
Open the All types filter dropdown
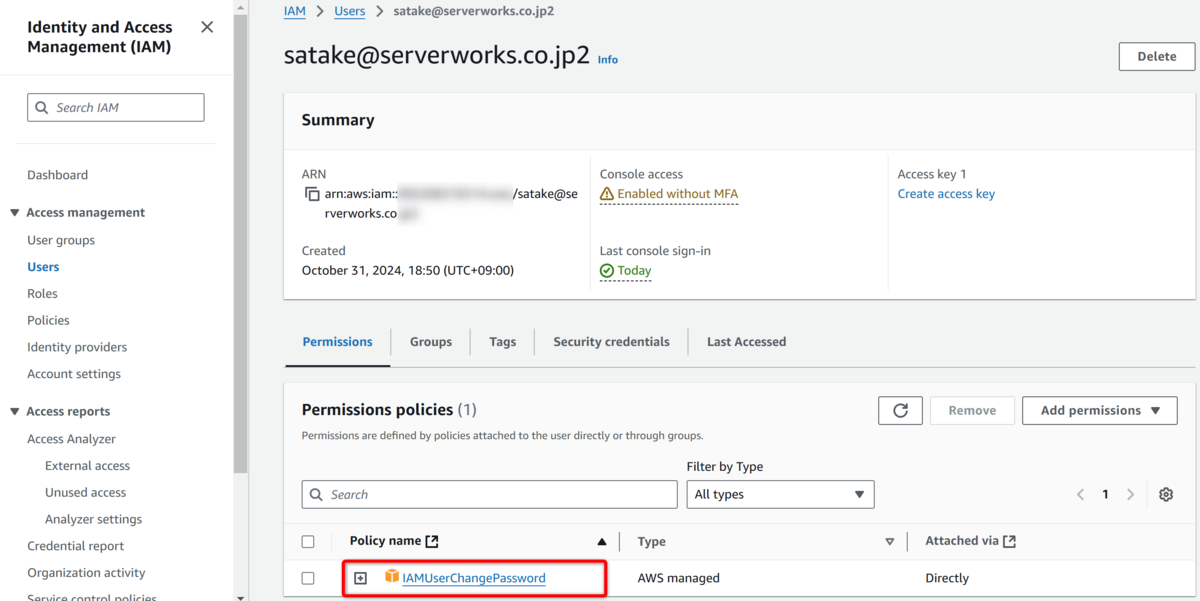click(x=780, y=494)
